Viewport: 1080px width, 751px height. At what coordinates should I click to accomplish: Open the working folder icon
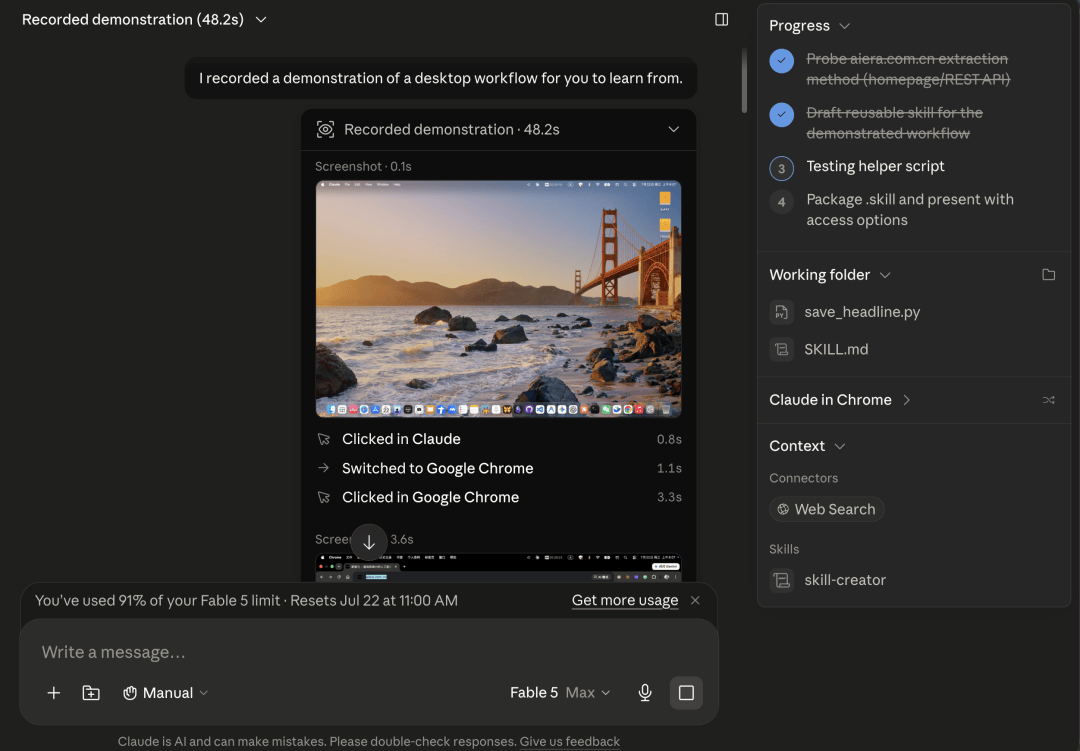click(x=1048, y=275)
